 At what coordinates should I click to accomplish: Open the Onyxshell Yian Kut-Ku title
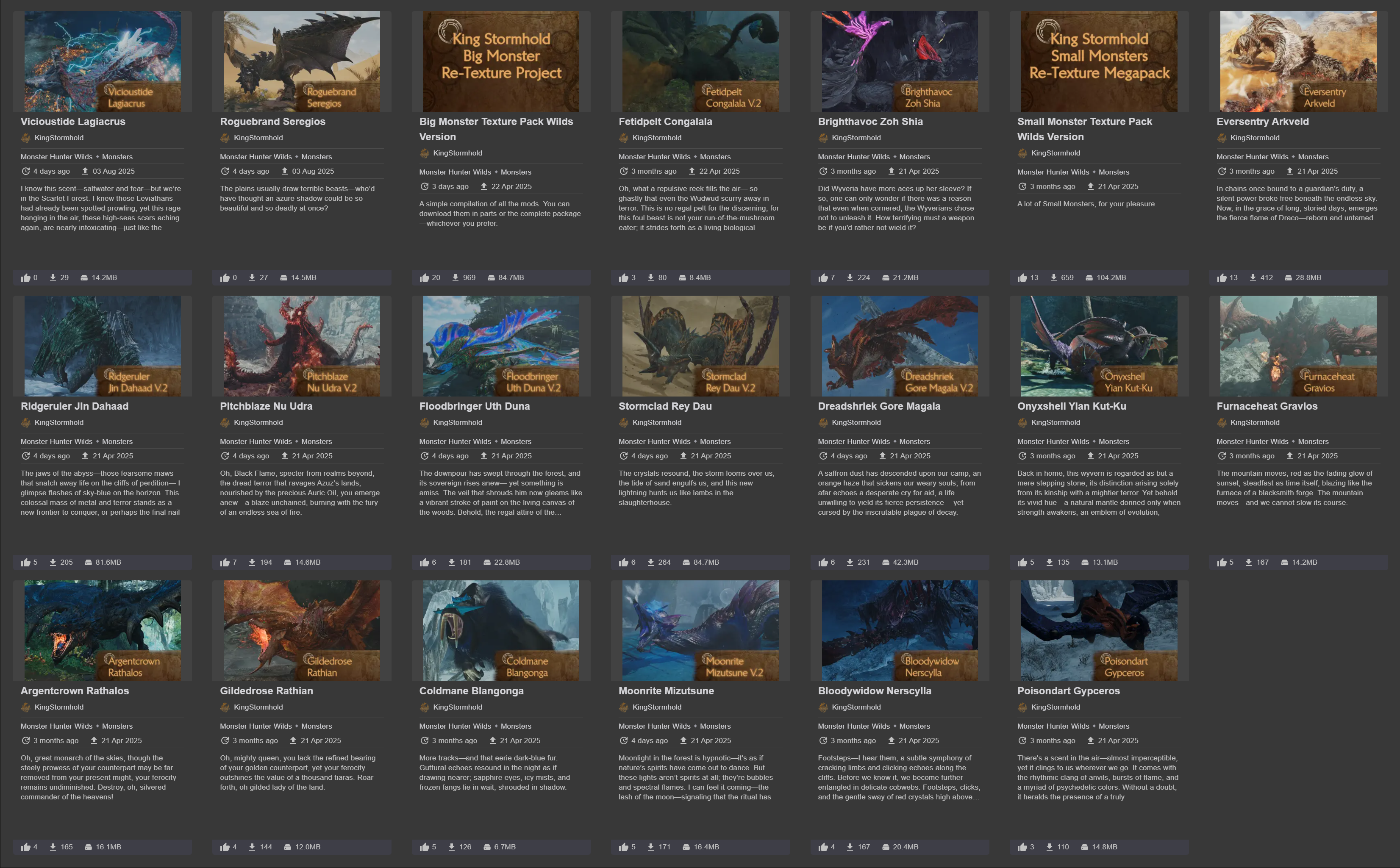click(x=1072, y=406)
